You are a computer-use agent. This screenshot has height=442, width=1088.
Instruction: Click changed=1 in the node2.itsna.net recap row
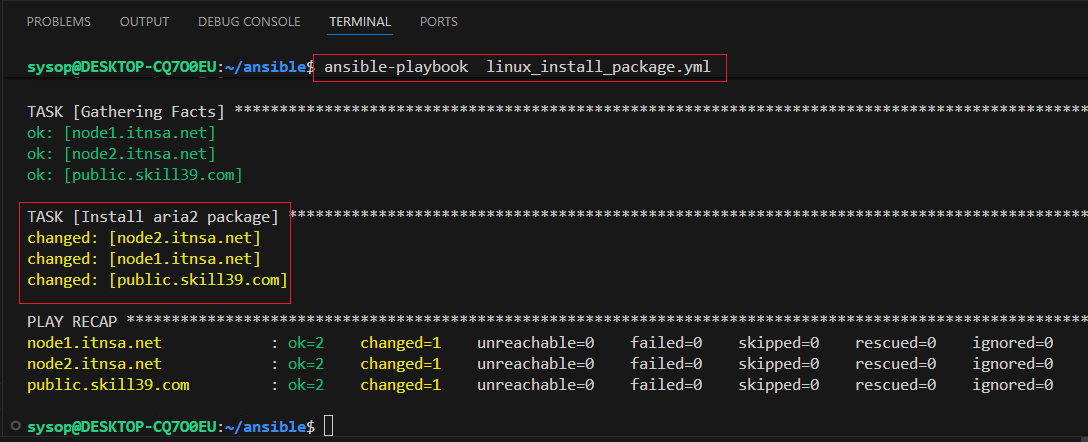[x=401, y=364]
